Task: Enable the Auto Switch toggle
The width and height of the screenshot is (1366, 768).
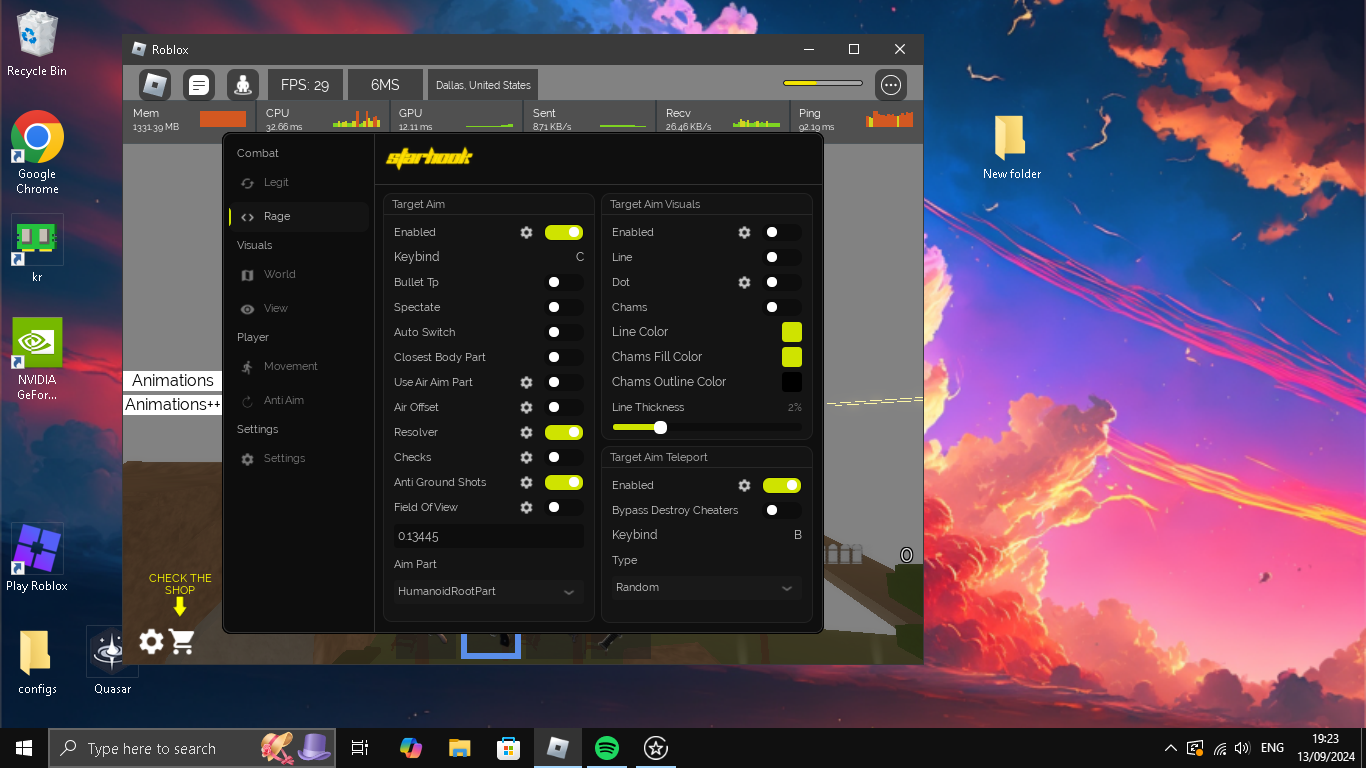Action: click(x=564, y=332)
